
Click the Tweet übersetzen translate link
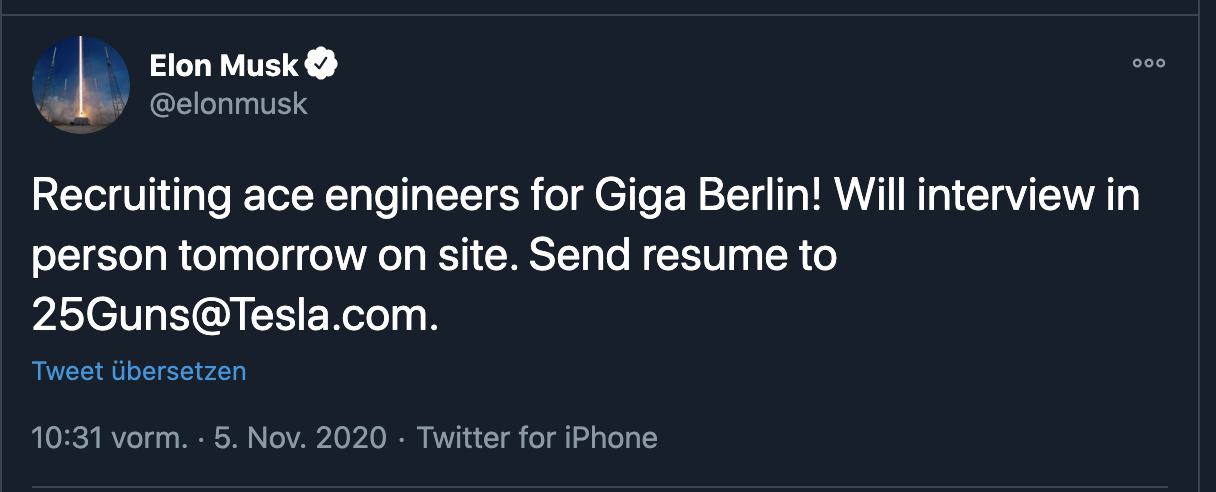point(139,372)
